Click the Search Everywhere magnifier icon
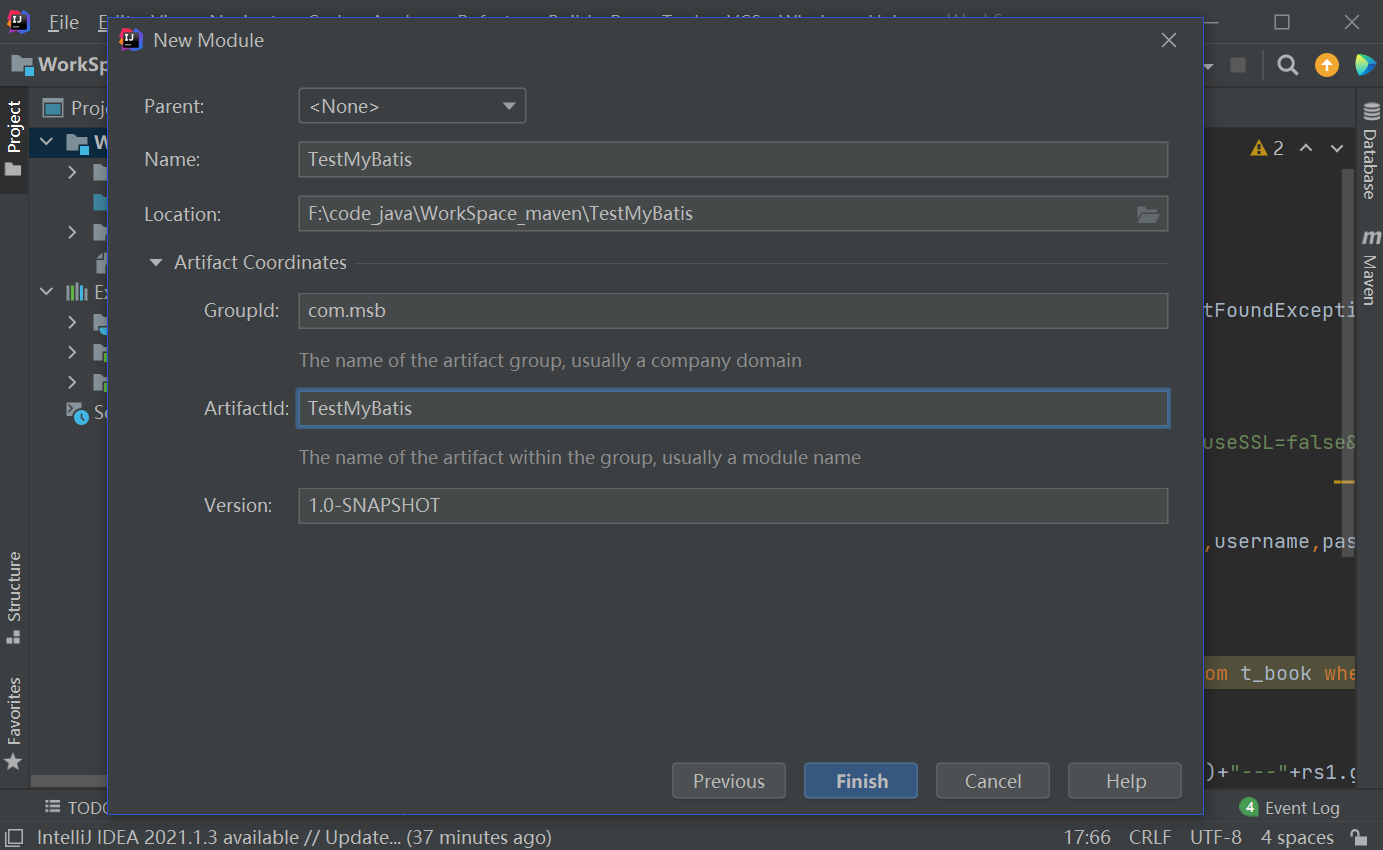 [x=1288, y=66]
